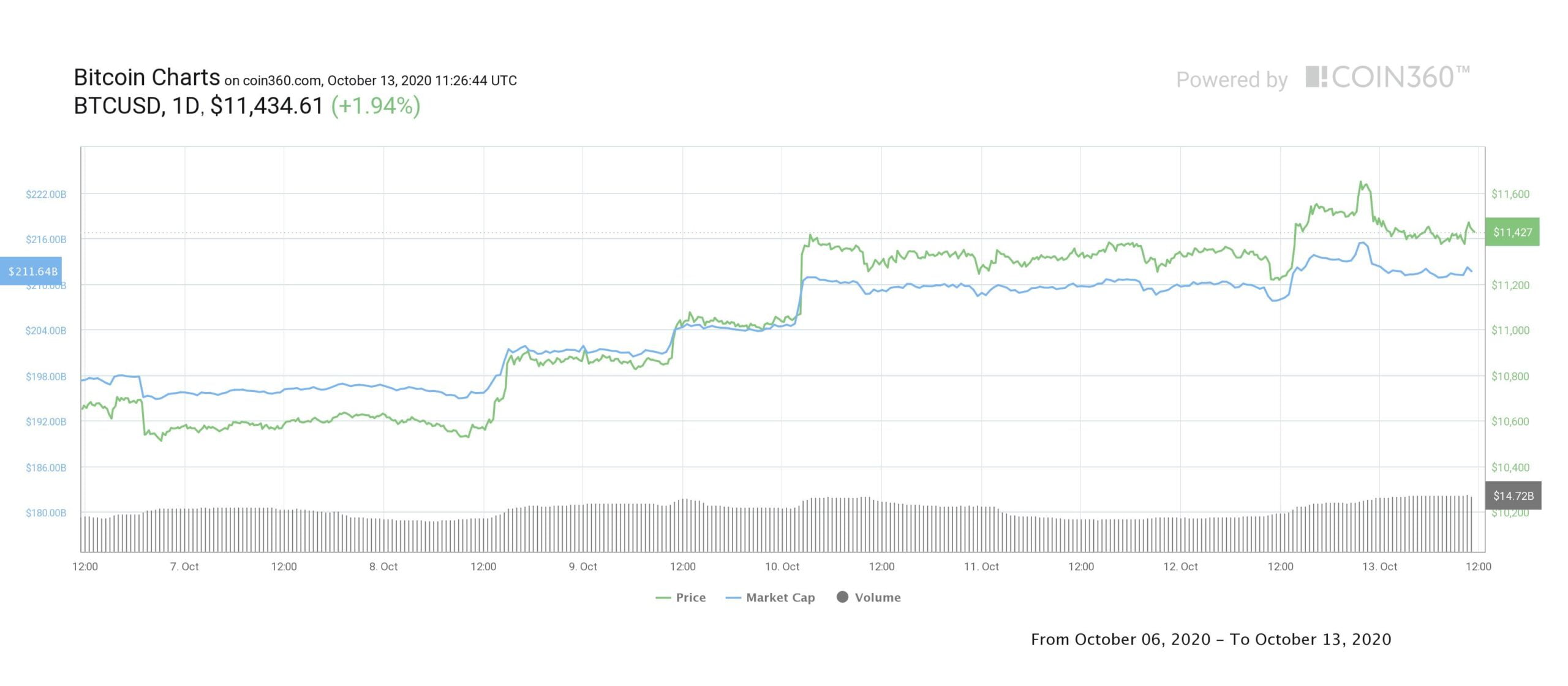This screenshot has height=686, width=1568.
Task: Click the 13. Oct date axis label
Action: pos(1379,567)
